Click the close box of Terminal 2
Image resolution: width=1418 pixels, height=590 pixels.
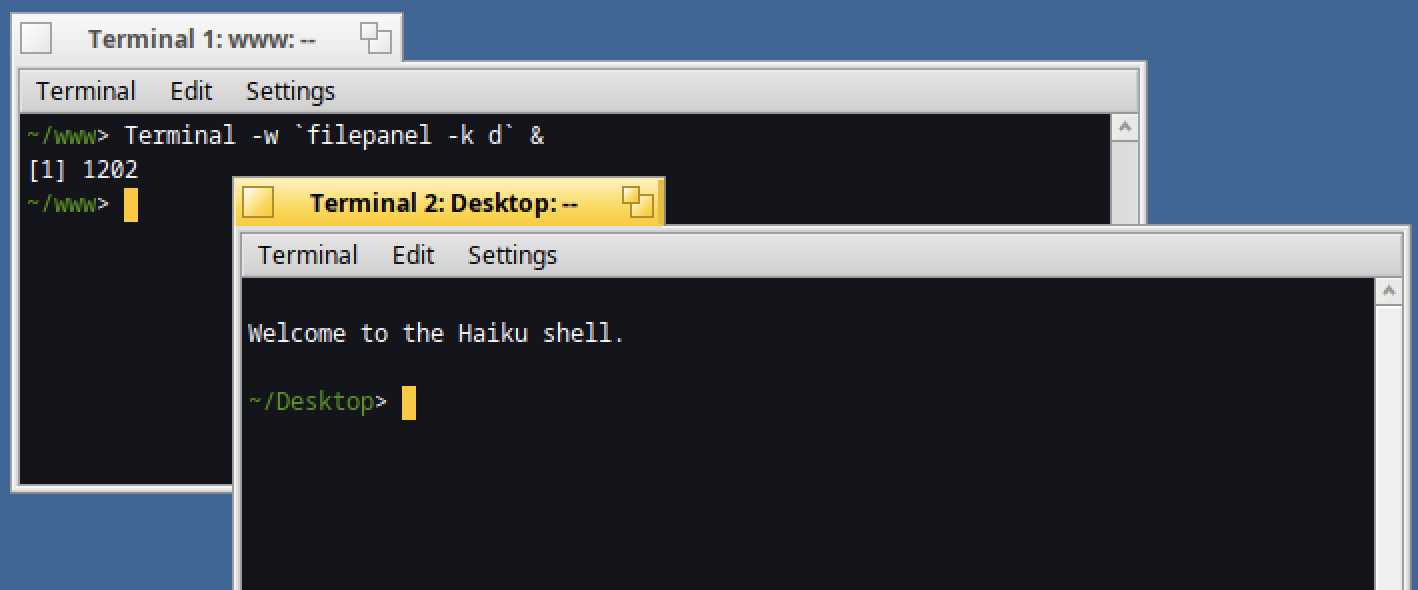pos(258,202)
